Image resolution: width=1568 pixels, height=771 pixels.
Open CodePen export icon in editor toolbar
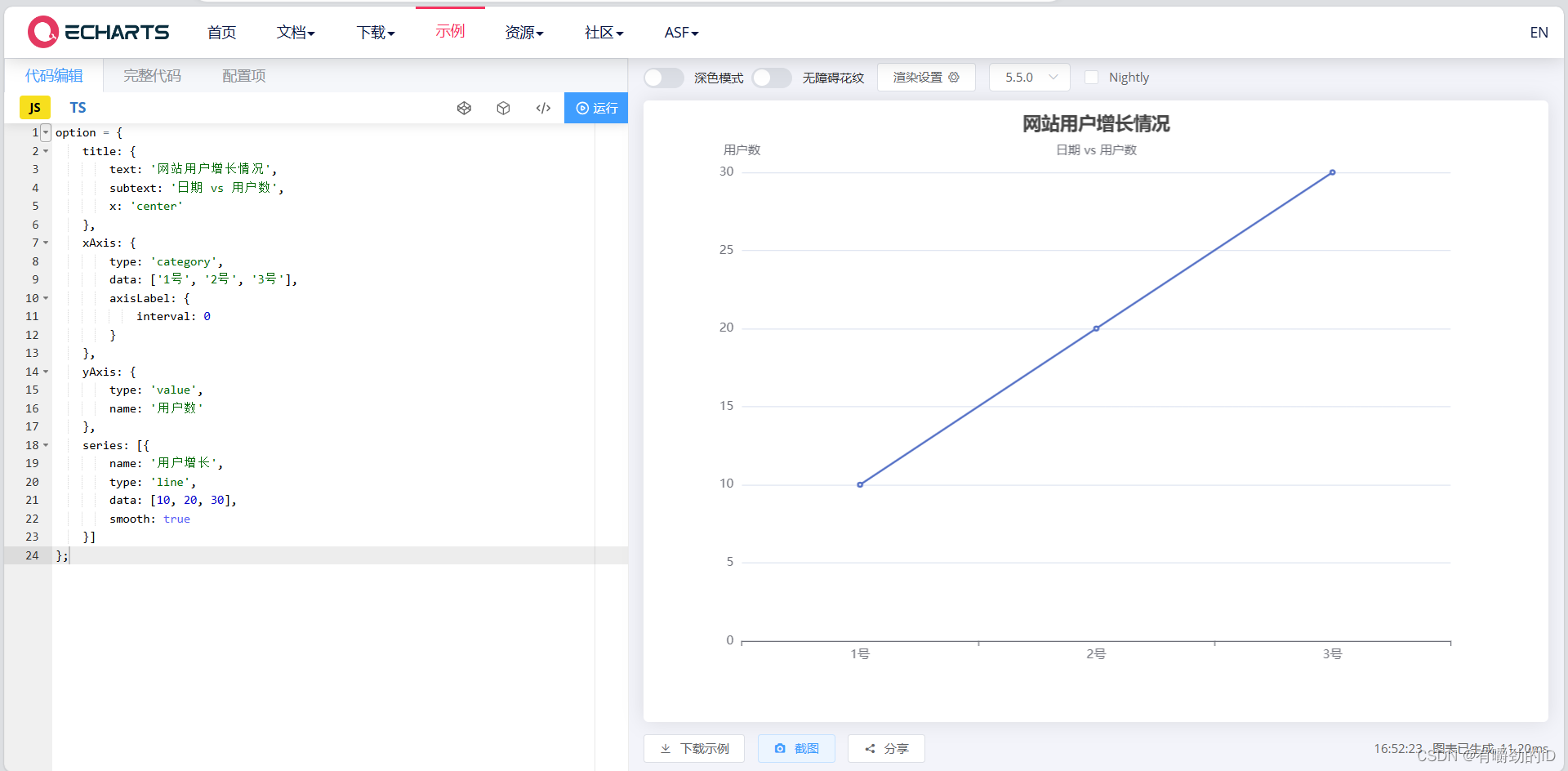(464, 108)
